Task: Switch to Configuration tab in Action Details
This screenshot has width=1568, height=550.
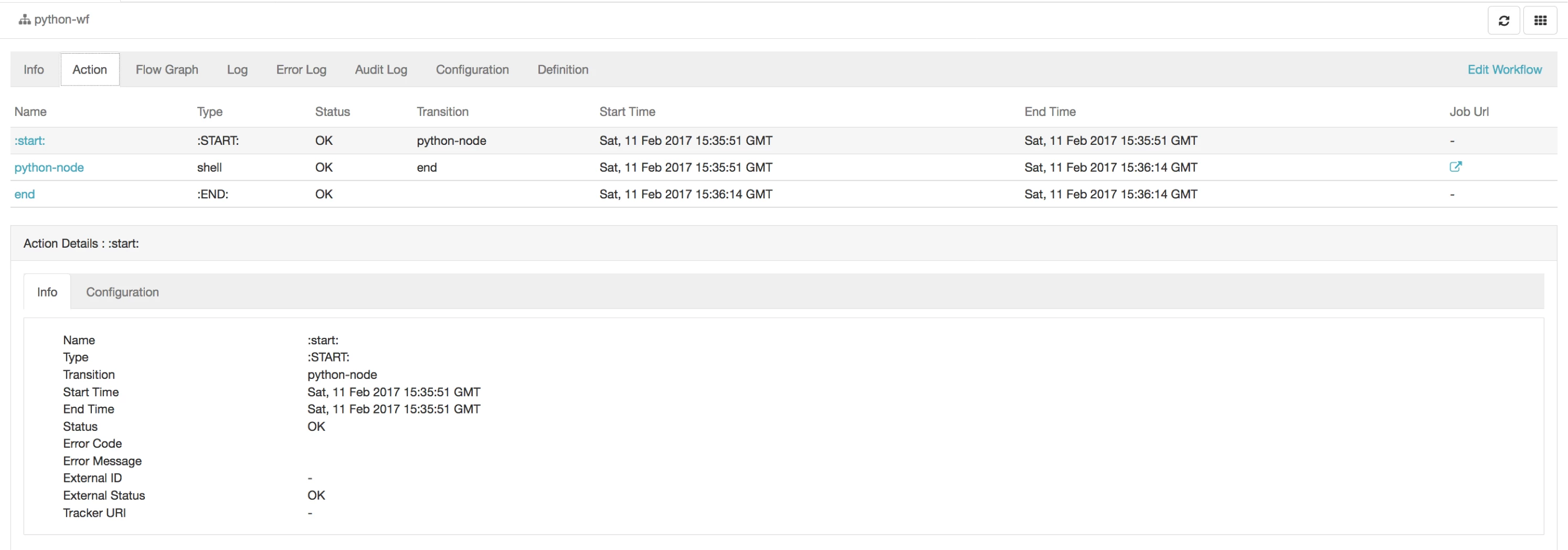Action: (122, 292)
